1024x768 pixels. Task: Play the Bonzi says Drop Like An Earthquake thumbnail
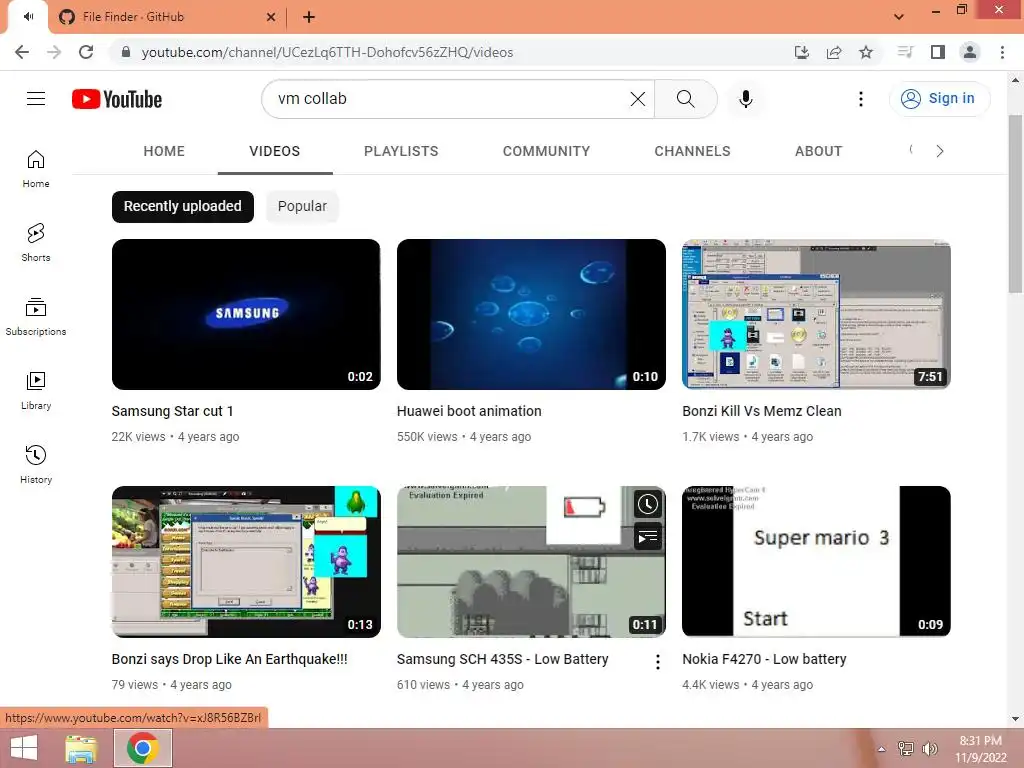click(x=246, y=562)
